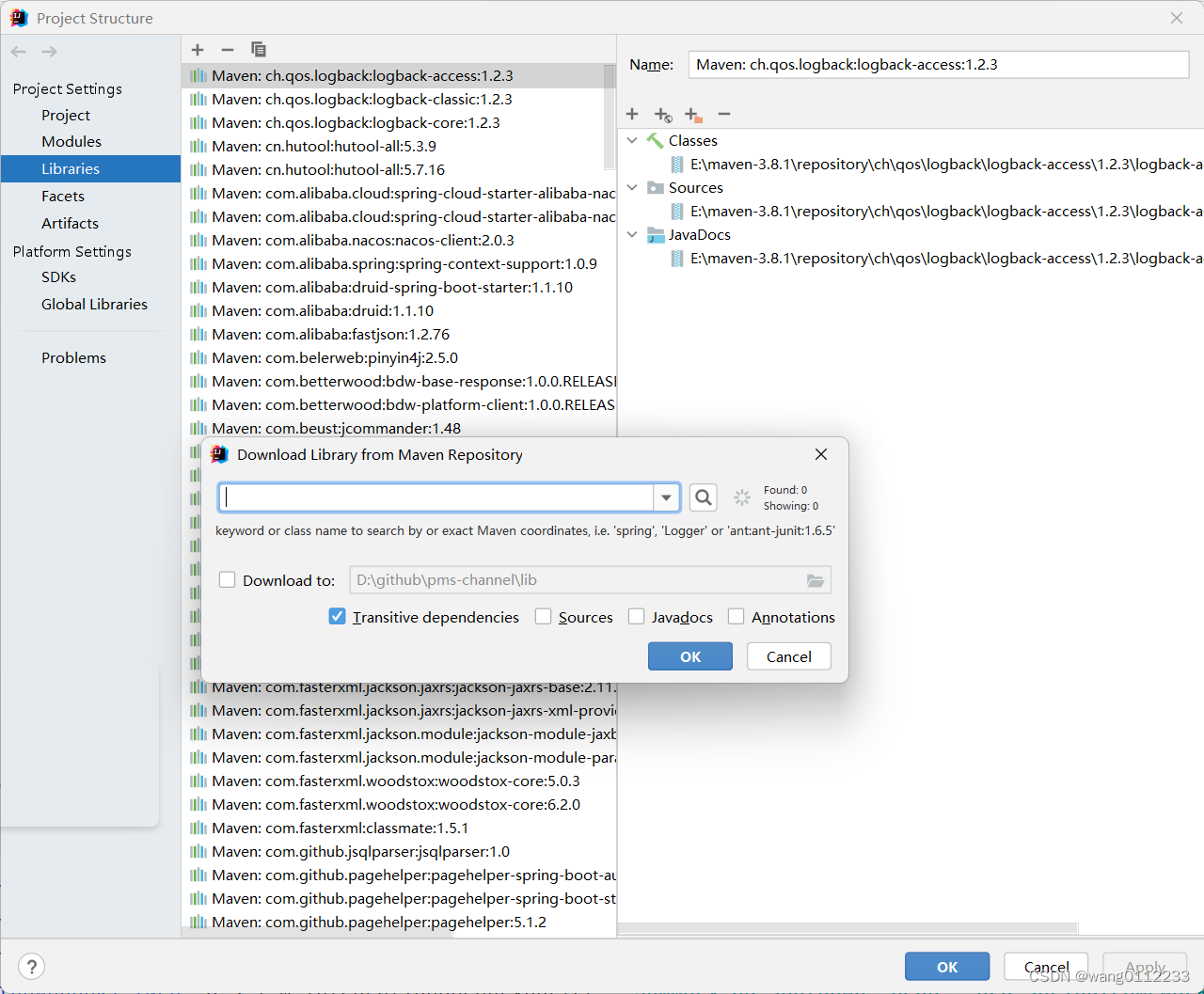Enable the Javadocs checkbox

tap(636, 616)
